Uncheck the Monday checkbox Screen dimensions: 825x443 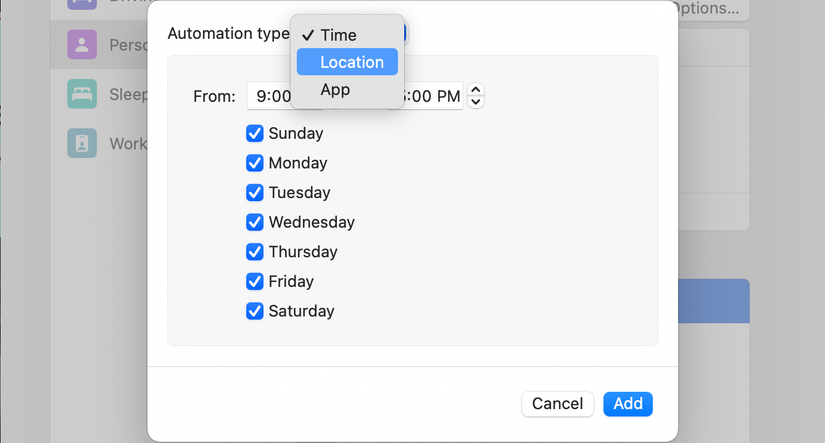pos(255,163)
